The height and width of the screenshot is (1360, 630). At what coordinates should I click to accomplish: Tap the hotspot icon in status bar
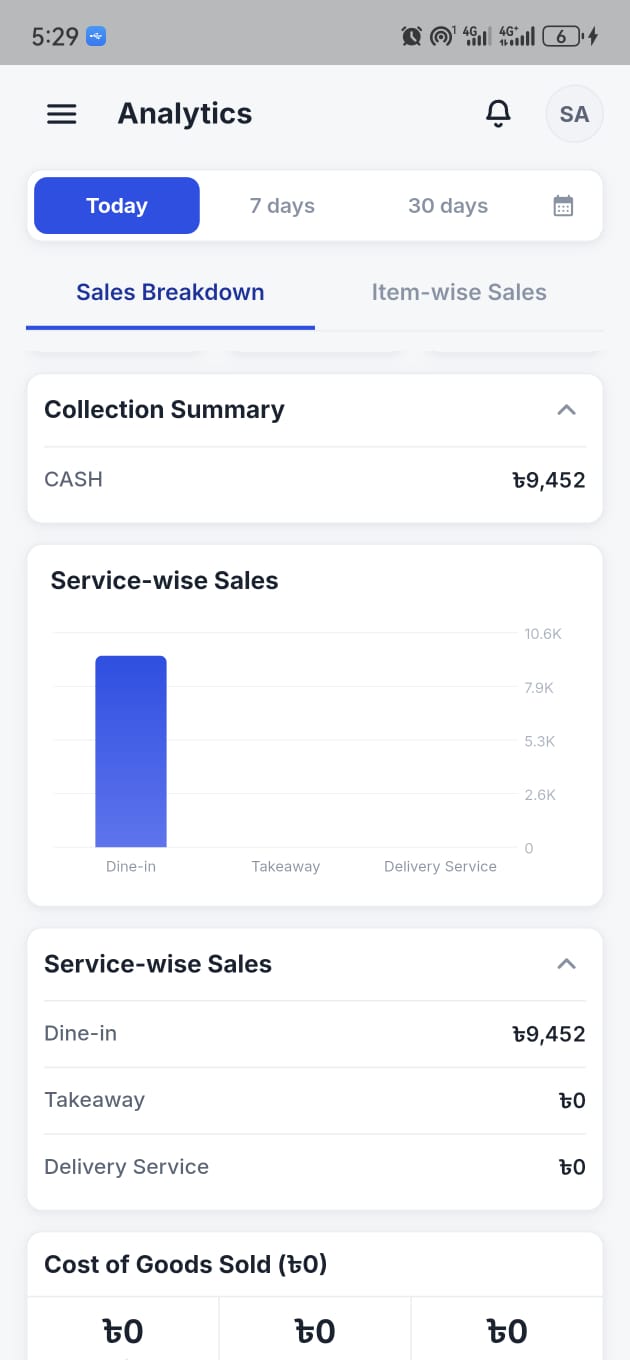coord(441,37)
